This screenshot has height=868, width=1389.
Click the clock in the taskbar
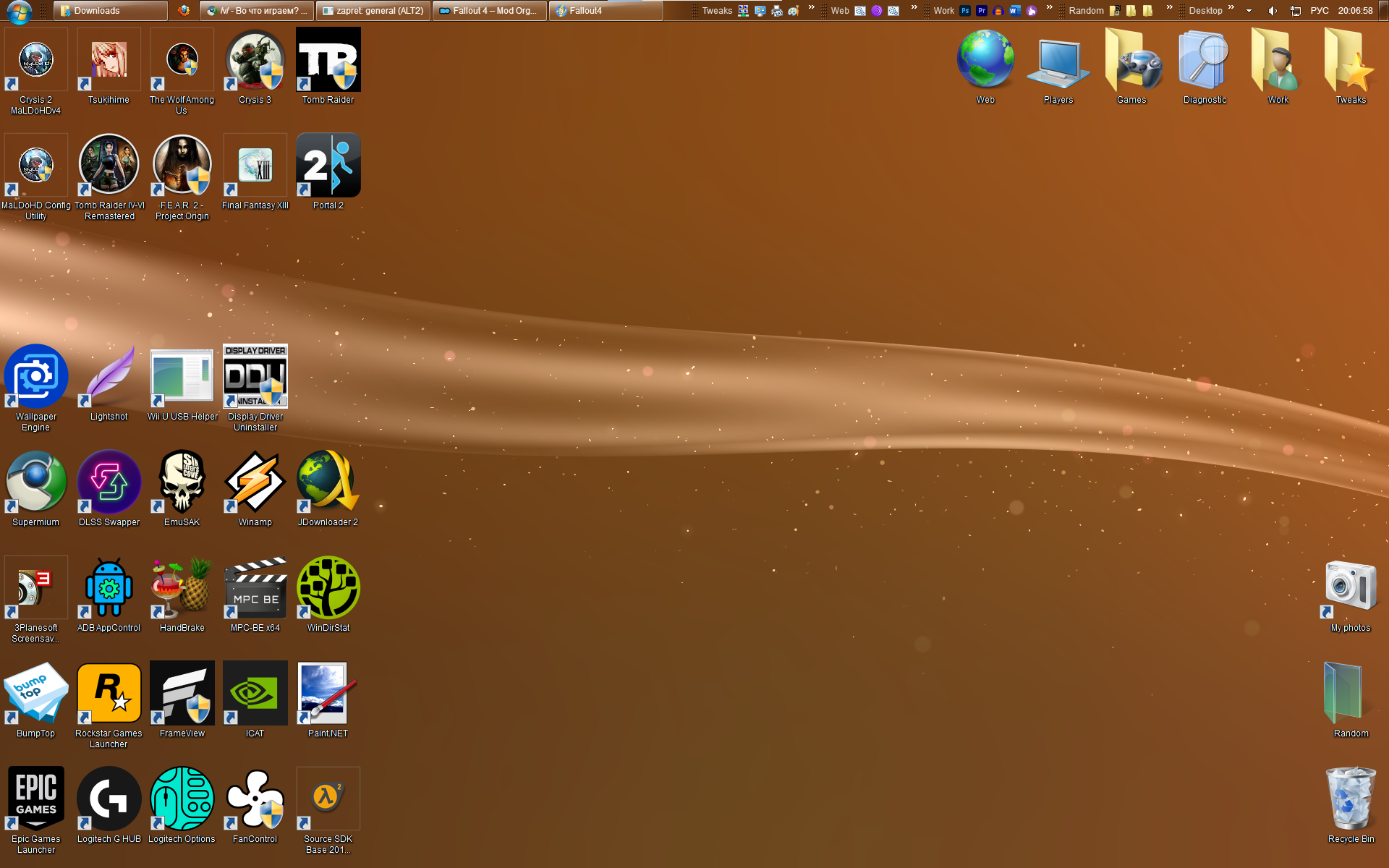[1355, 11]
